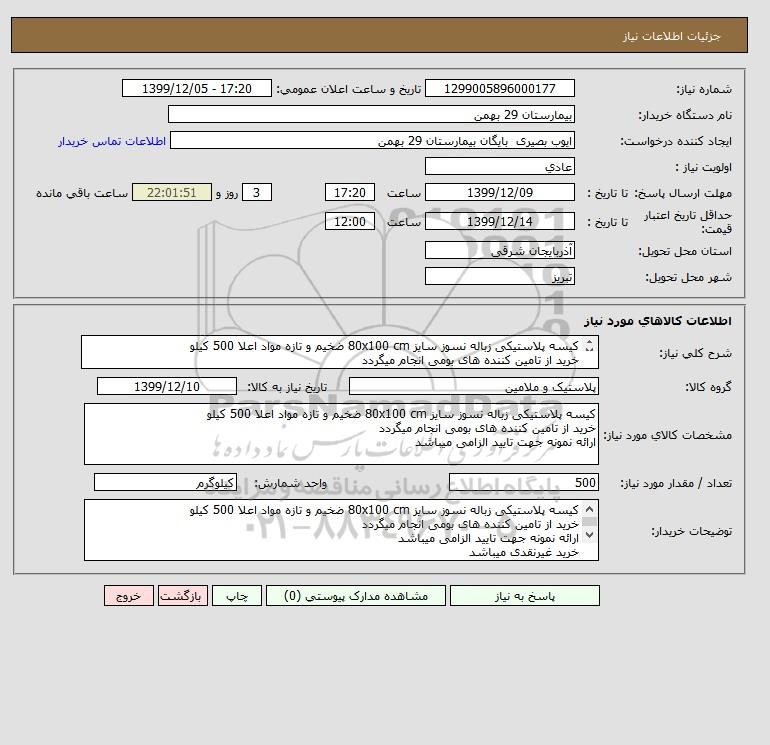Click label ساعت باقی مانده

(x=82, y=193)
